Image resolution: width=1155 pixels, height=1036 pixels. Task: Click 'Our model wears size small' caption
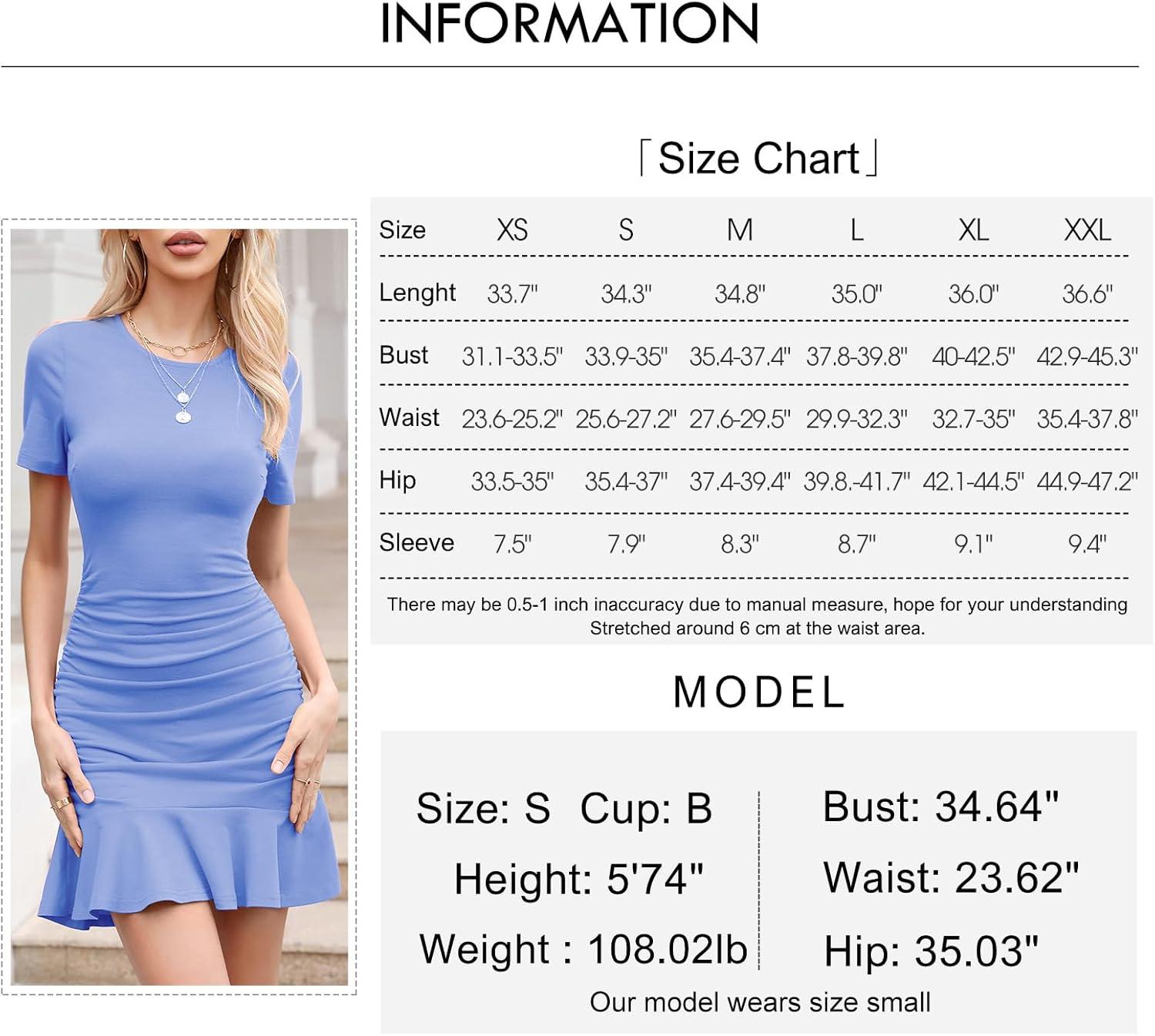click(x=760, y=1002)
